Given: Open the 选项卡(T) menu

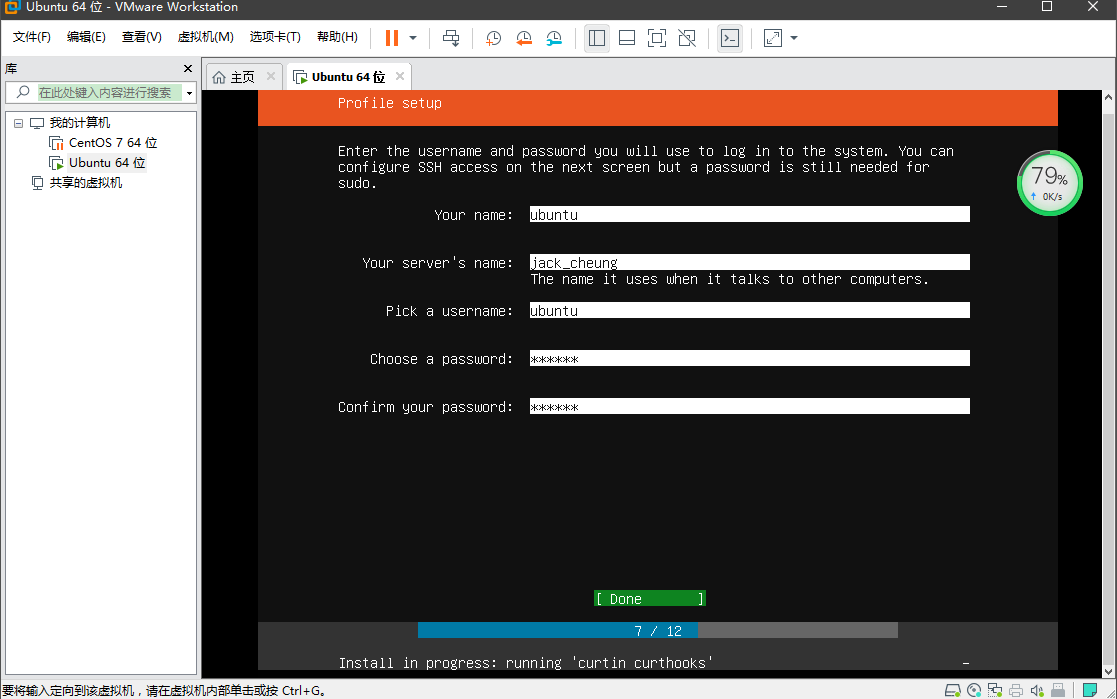Looking at the screenshot, I should pos(275,37).
